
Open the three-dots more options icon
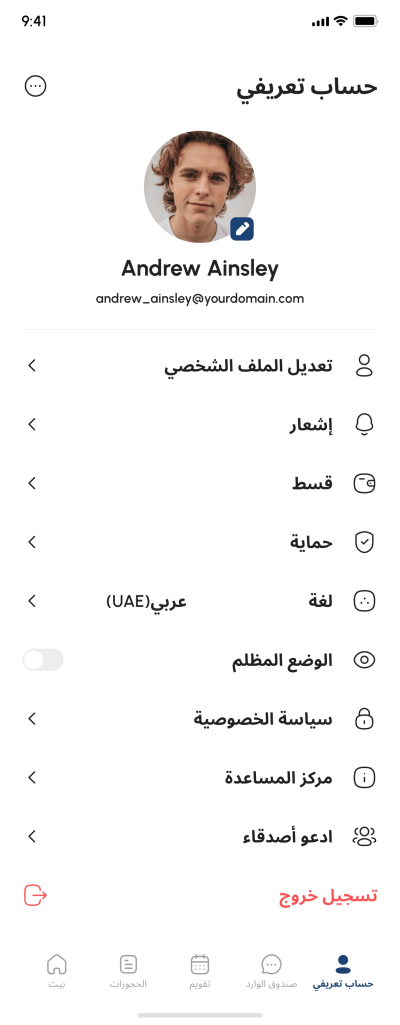(x=35, y=86)
